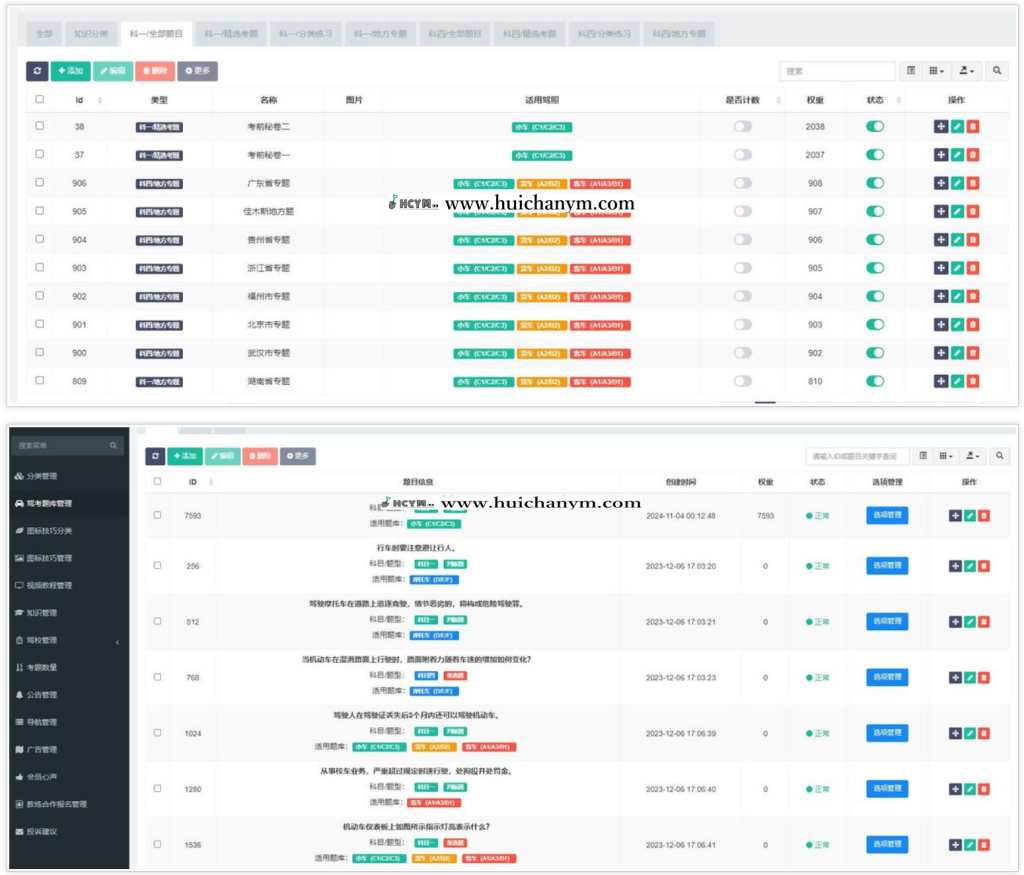
Task: Open the columns dropdown in the upper table toolbar
Action: (x=936, y=71)
